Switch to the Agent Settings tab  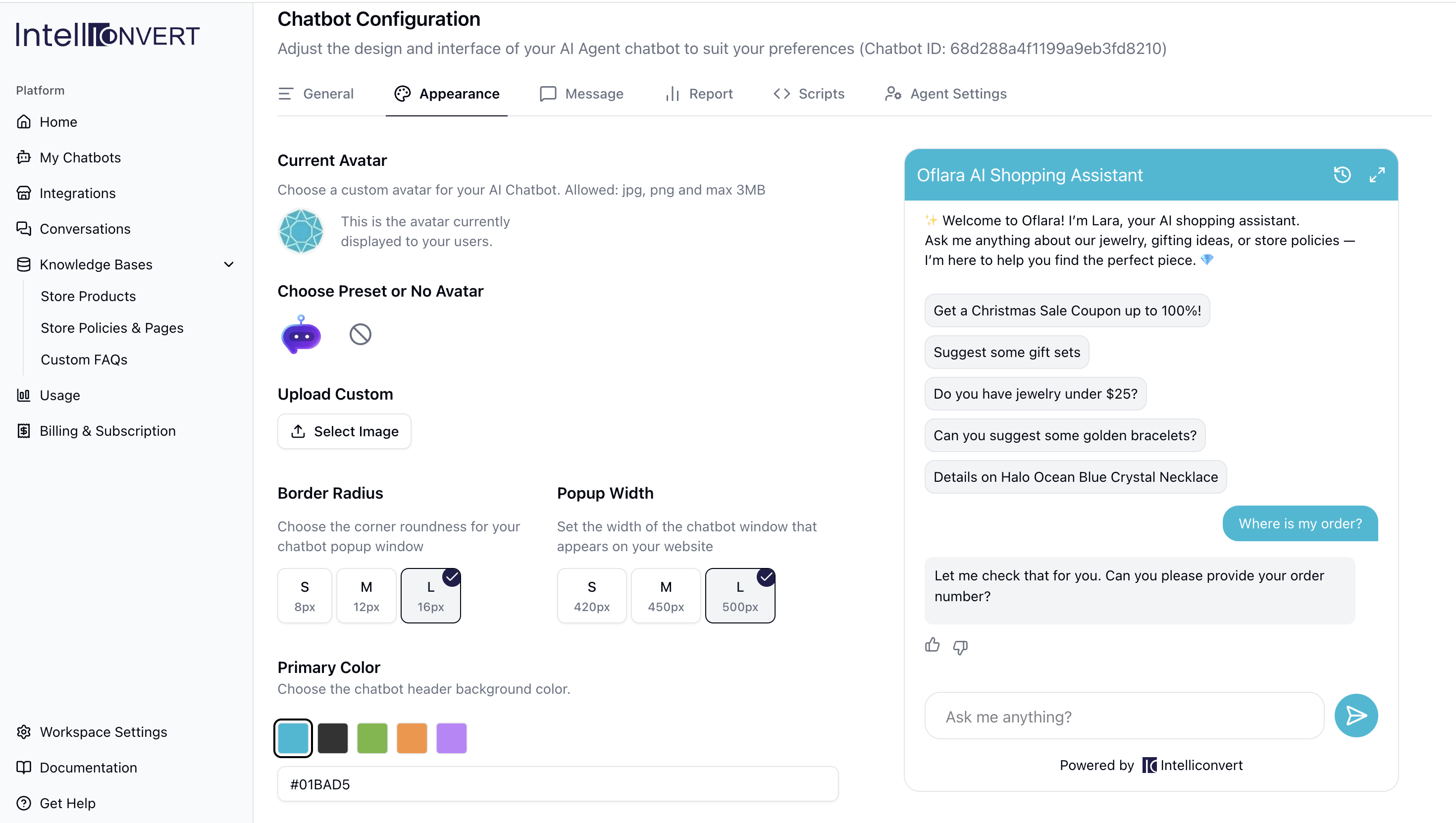[x=945, y=94]
